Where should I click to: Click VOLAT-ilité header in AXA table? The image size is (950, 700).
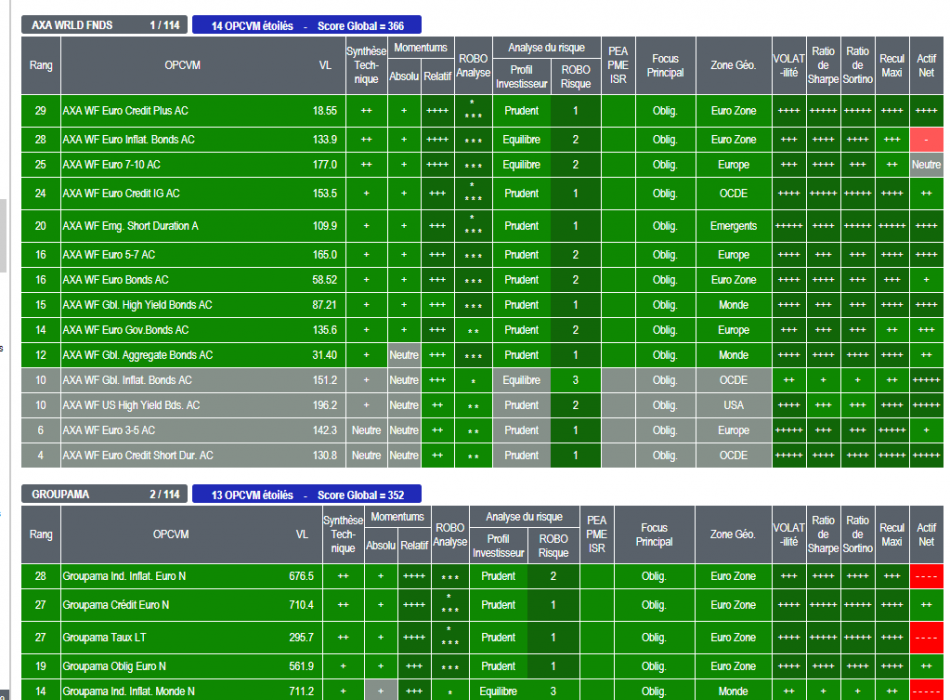789,65
